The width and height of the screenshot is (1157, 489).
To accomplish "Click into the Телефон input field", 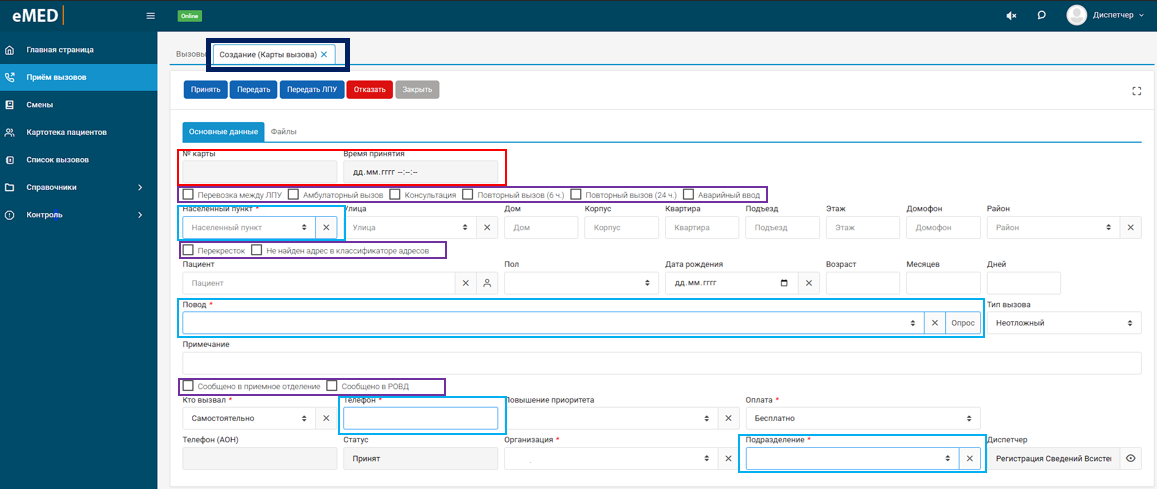I will [x=421, y=418].
